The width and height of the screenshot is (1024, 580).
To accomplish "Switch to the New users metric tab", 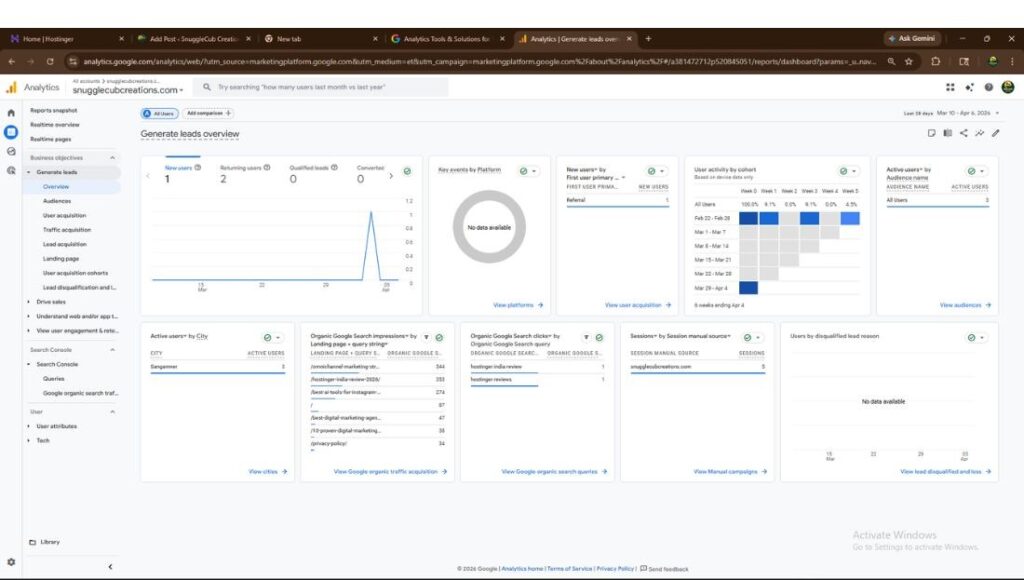I will (x=175, y=169).
